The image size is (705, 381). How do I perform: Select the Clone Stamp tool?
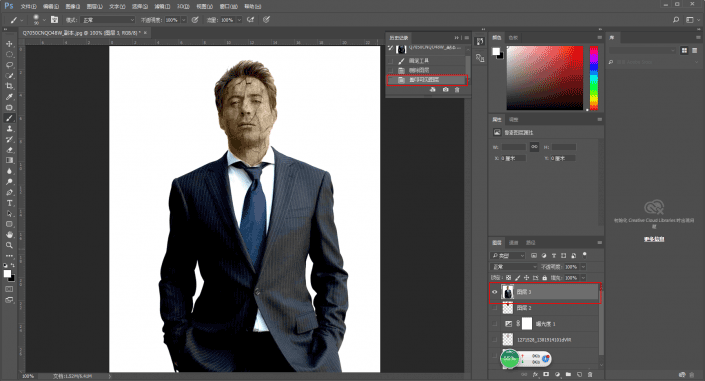click(x=9, y=129)
